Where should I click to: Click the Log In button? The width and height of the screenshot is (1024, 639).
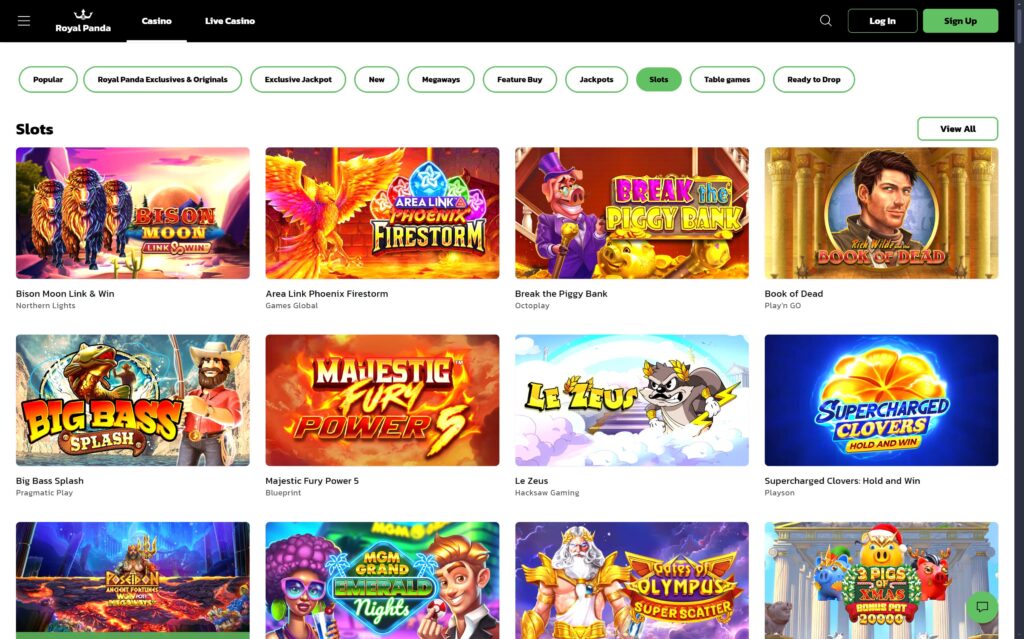tap(882, 20)
